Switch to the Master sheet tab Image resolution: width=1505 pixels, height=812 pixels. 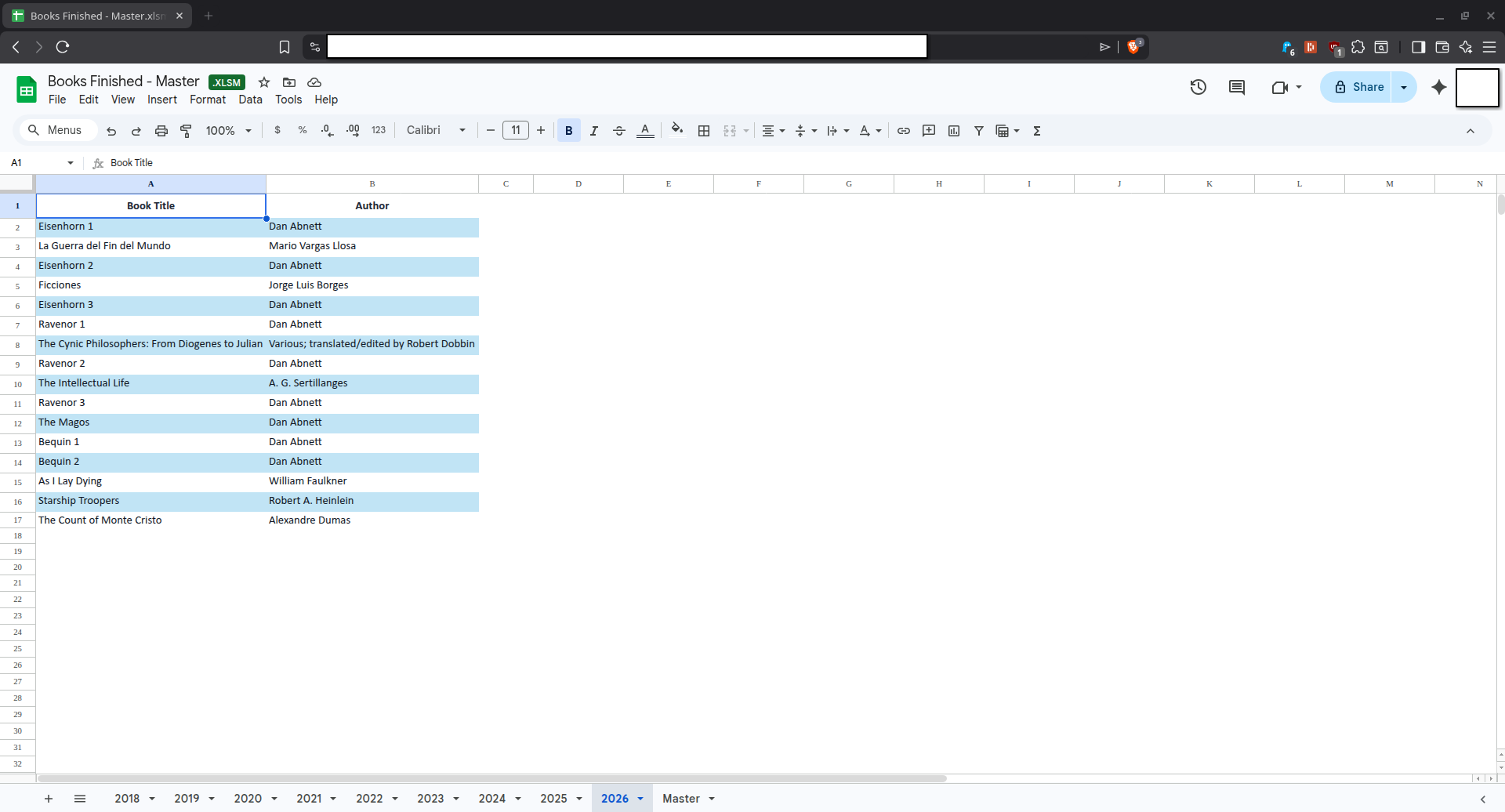point(680,799)
